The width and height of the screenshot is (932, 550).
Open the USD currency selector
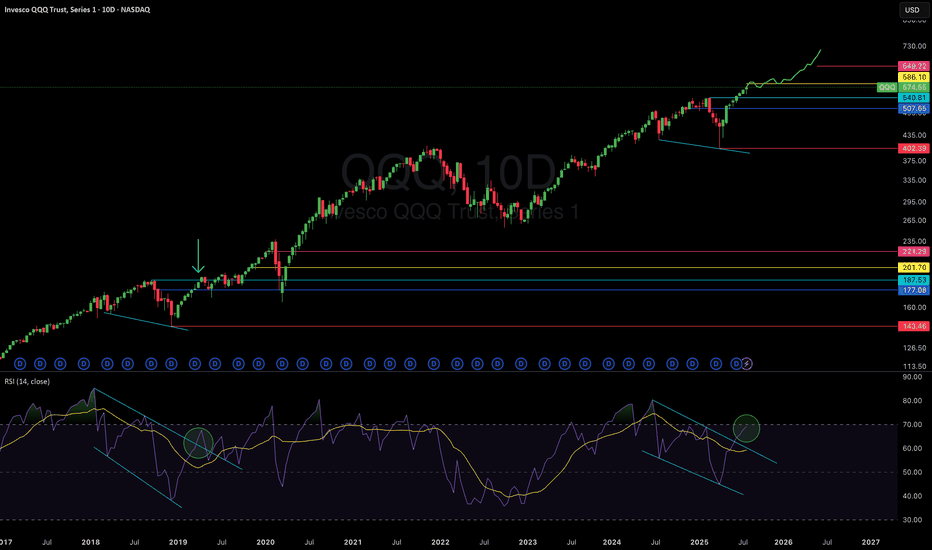(x=912, y=10)
